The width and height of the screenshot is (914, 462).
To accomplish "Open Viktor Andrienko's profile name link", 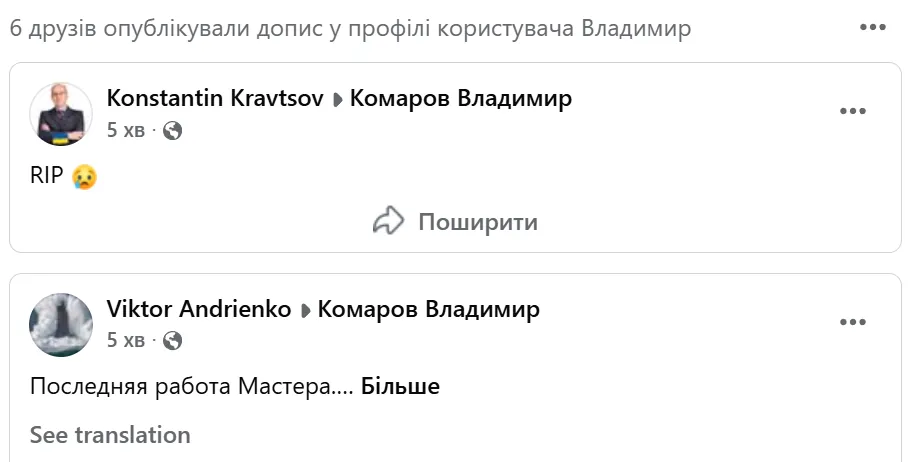I will click(x=199, y=309).
